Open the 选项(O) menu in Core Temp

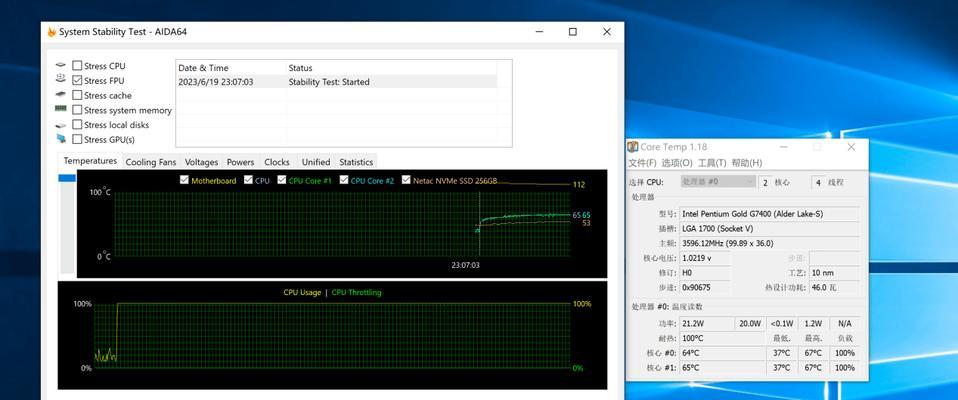tap(677, 163)
